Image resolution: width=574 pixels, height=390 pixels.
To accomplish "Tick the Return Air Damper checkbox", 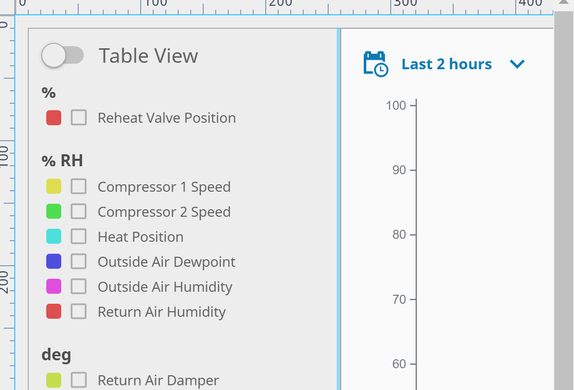I will (79, 380).
